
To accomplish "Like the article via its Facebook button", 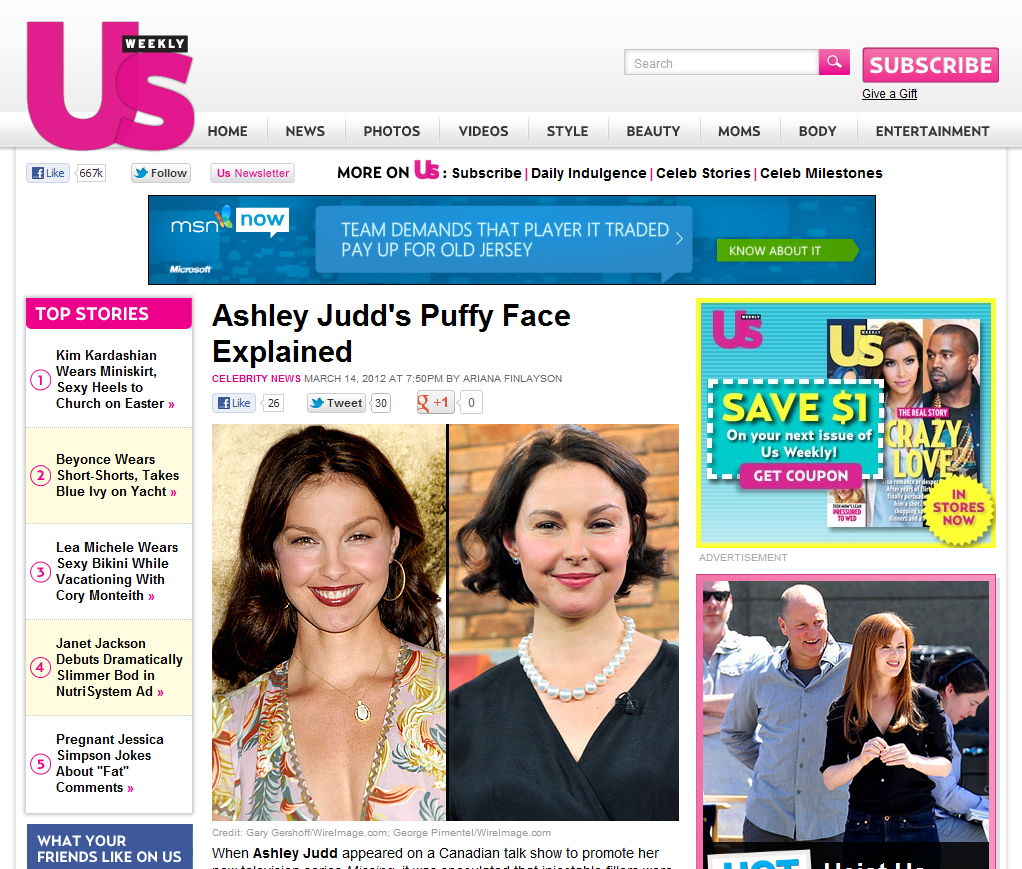I will 233,403.
